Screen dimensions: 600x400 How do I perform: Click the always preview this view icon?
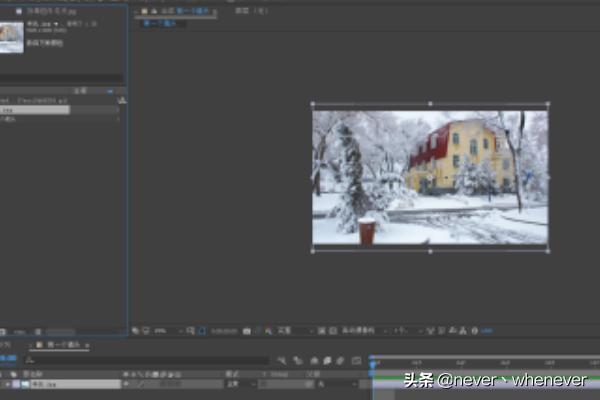point(135,330)
